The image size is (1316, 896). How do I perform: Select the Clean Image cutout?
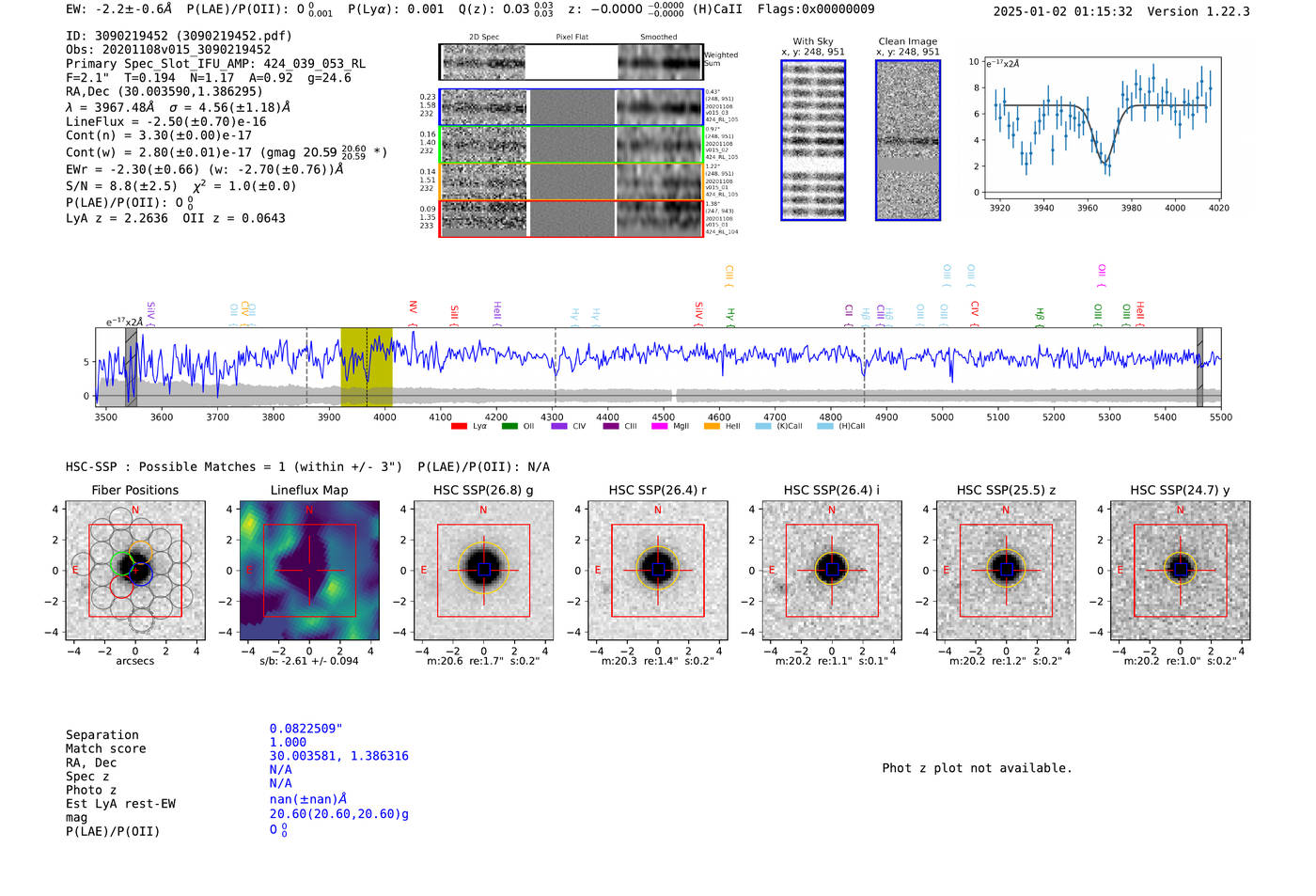coord(908,140)
